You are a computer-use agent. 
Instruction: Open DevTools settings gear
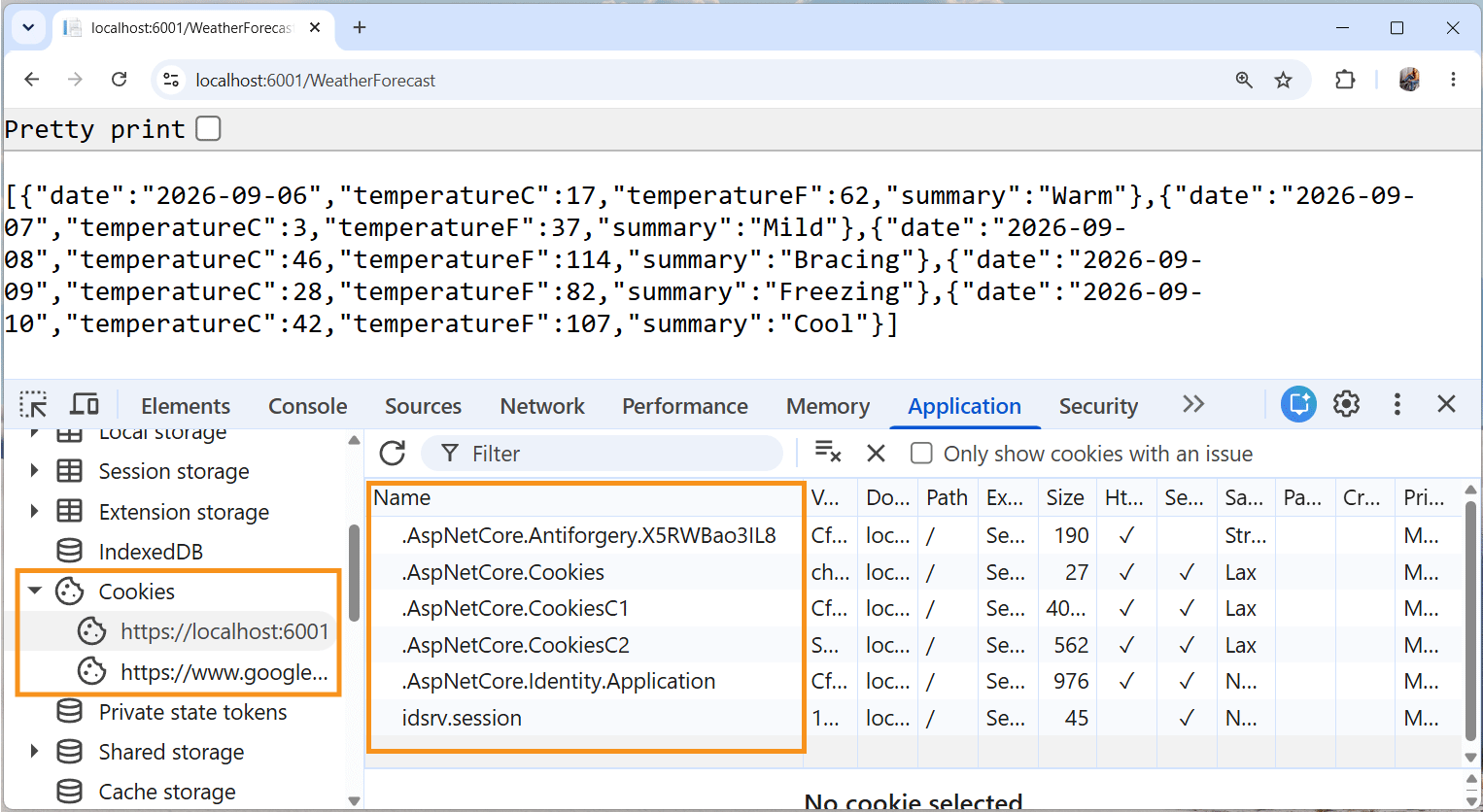[x=1346, y=404]
